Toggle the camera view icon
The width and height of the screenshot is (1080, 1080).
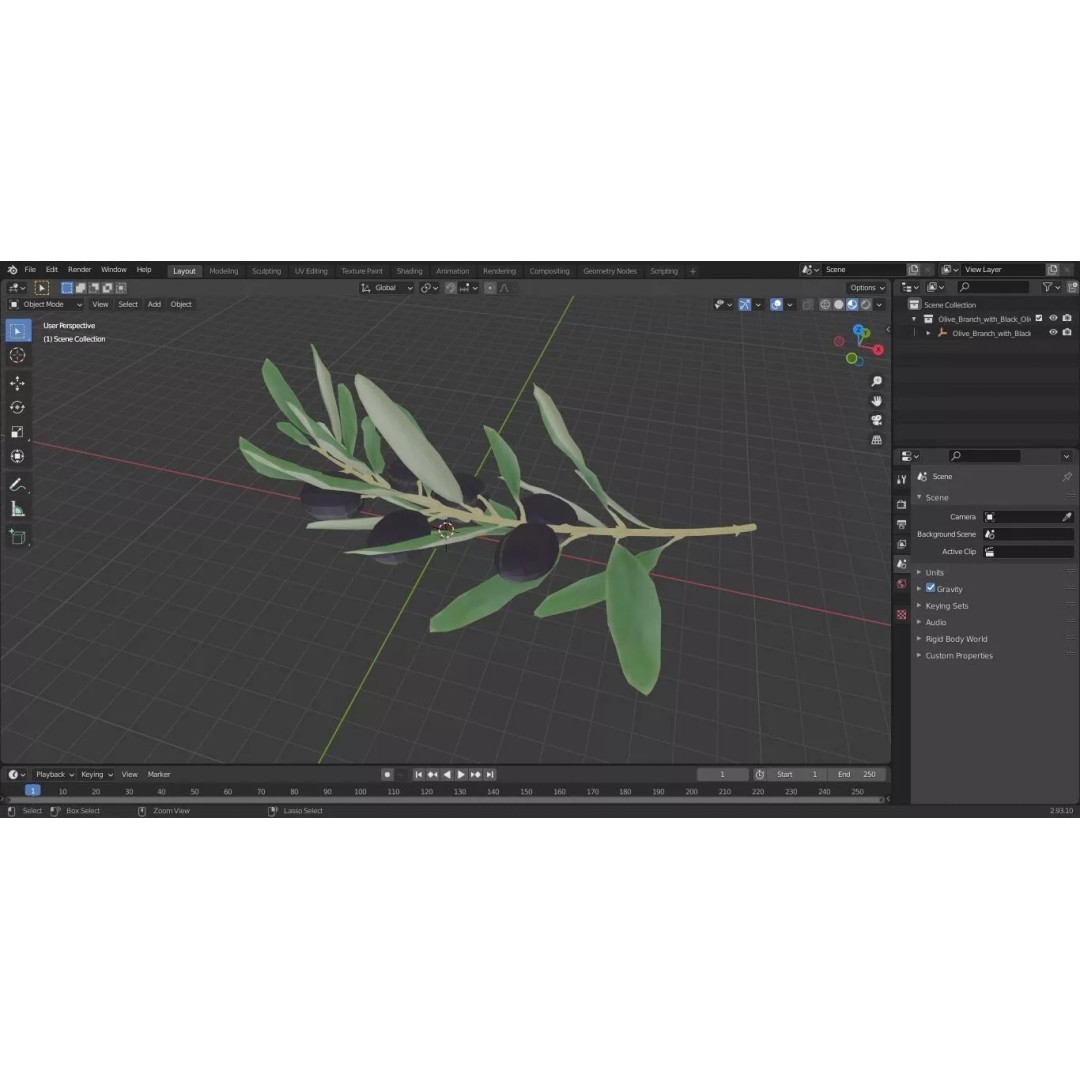pos(877,420)
